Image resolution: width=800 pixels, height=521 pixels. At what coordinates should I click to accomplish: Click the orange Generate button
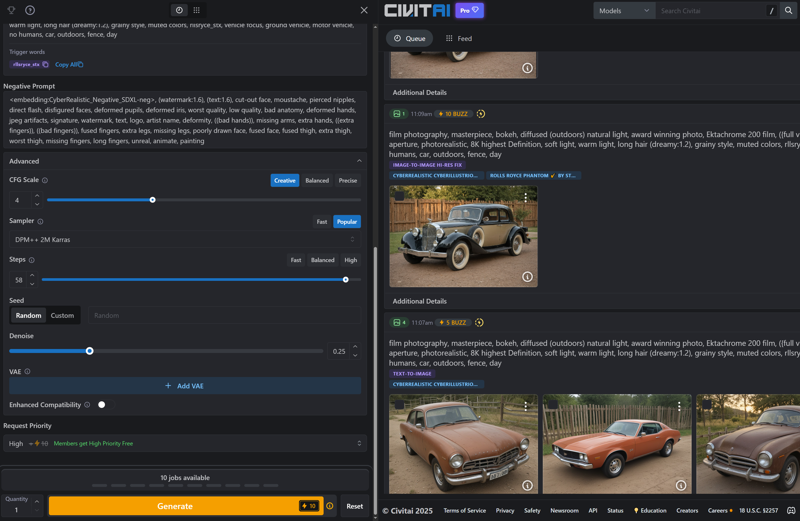pos(186,506)
